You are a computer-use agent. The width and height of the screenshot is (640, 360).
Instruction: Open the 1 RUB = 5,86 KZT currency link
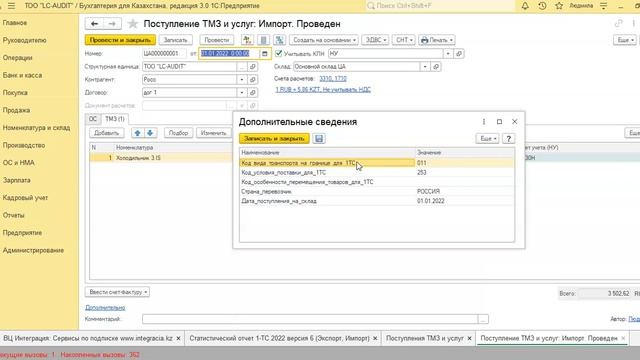[x=323, y=90]
